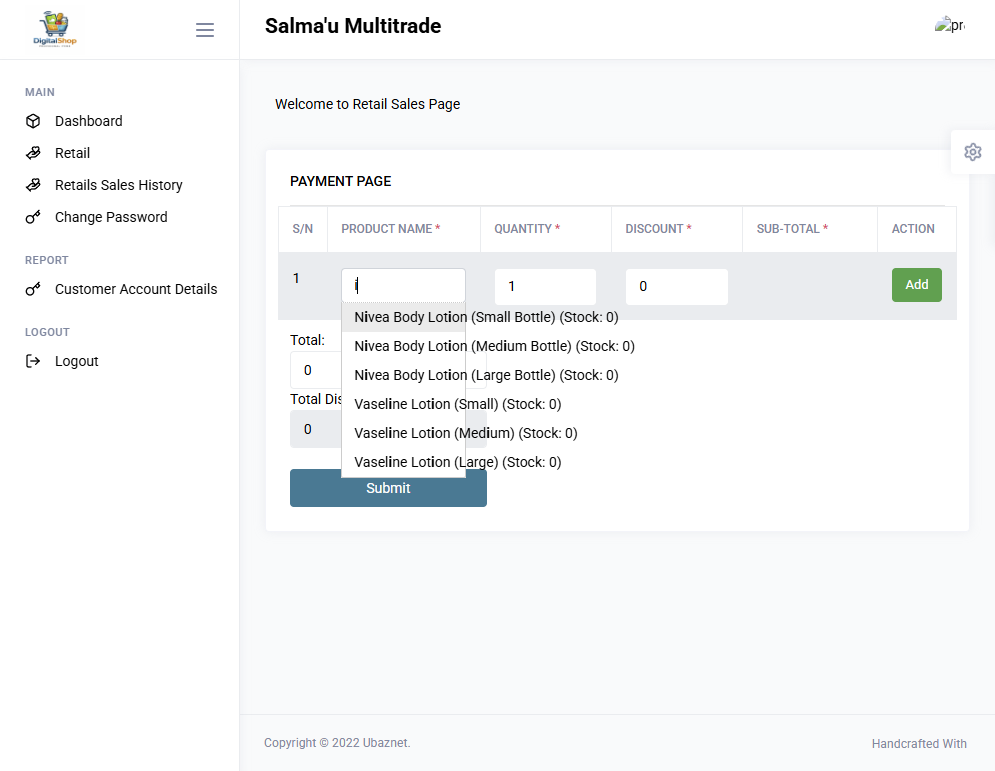The image size is (995, 771).
Task: Click the S/N column header
Action: (x=303, y=229)
